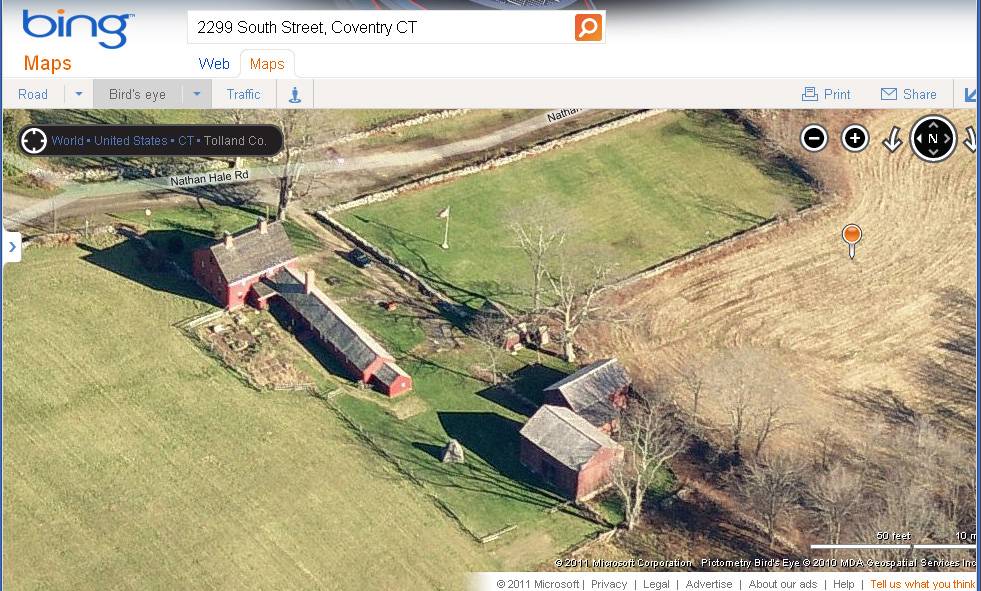Rotate view with left curved arrow
The image size is (981, 591).
coord(893,139)
